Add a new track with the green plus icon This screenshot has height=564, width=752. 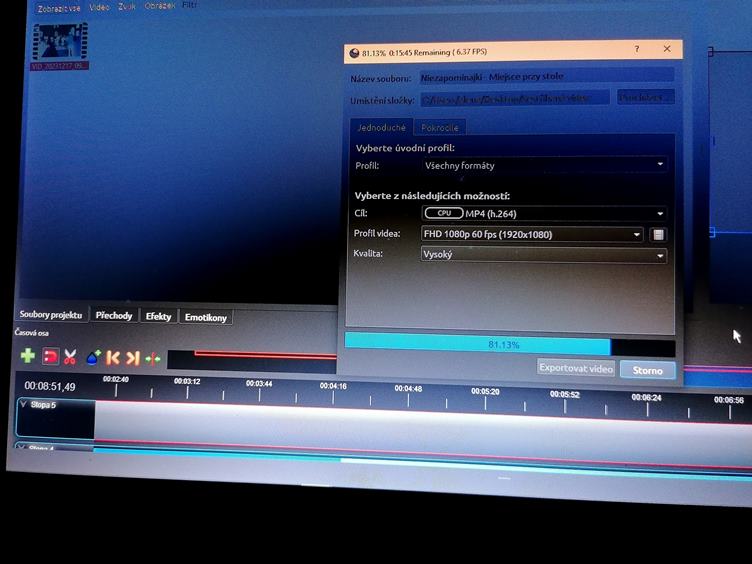(28, 356)
